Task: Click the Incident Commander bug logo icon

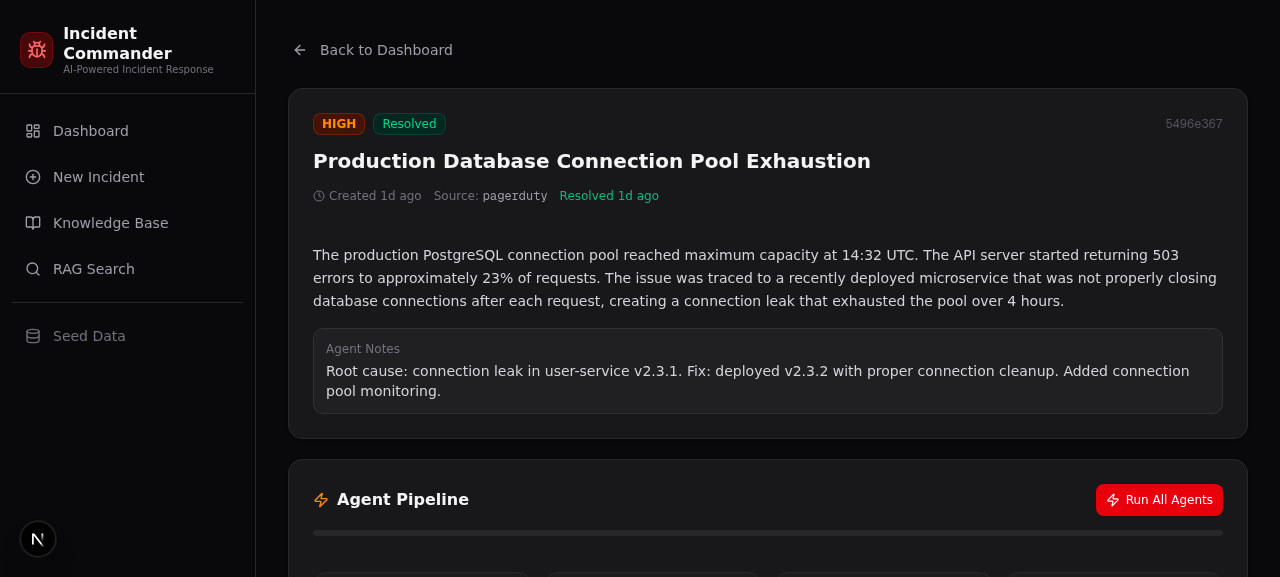Action: coord(37,50)
